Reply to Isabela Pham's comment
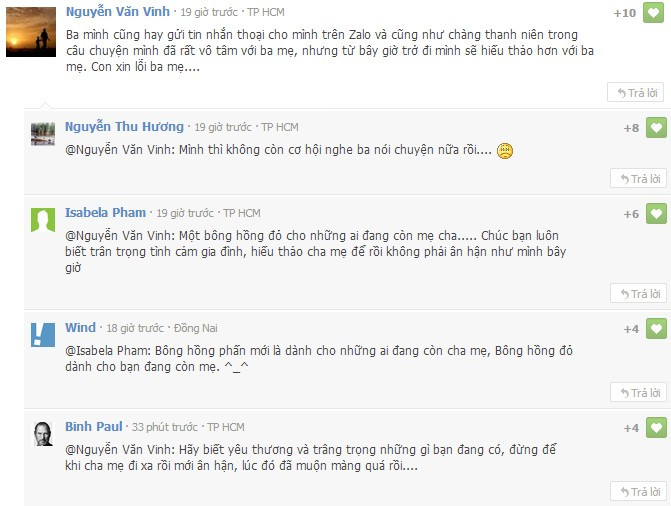 [638, 294]
